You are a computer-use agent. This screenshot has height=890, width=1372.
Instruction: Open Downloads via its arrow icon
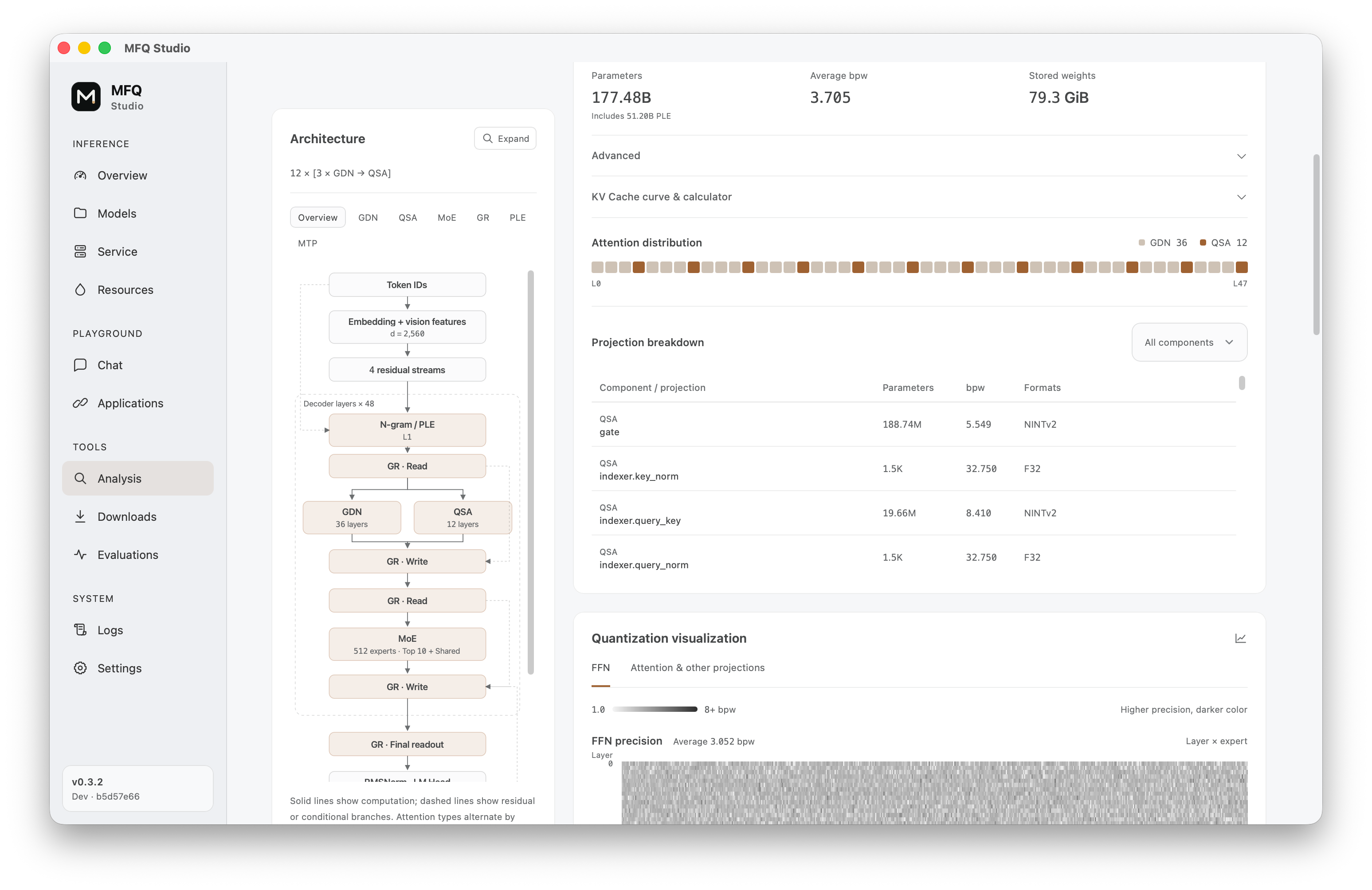click(x=80, y=516)
